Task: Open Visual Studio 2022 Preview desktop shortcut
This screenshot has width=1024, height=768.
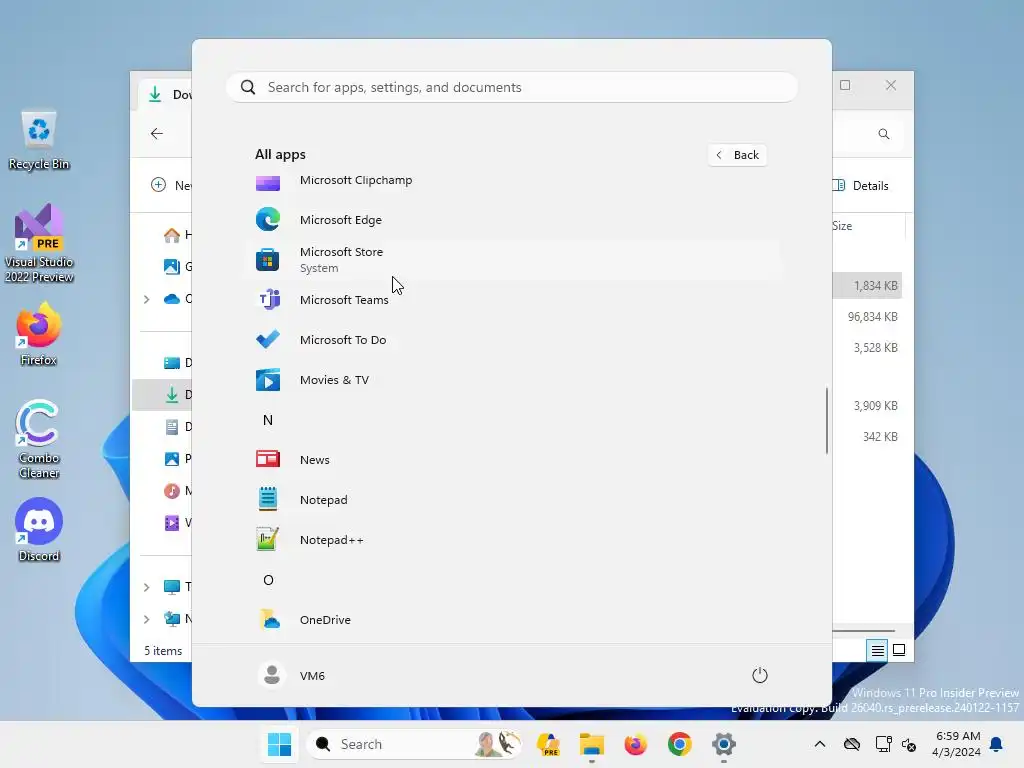Action: 39,244
